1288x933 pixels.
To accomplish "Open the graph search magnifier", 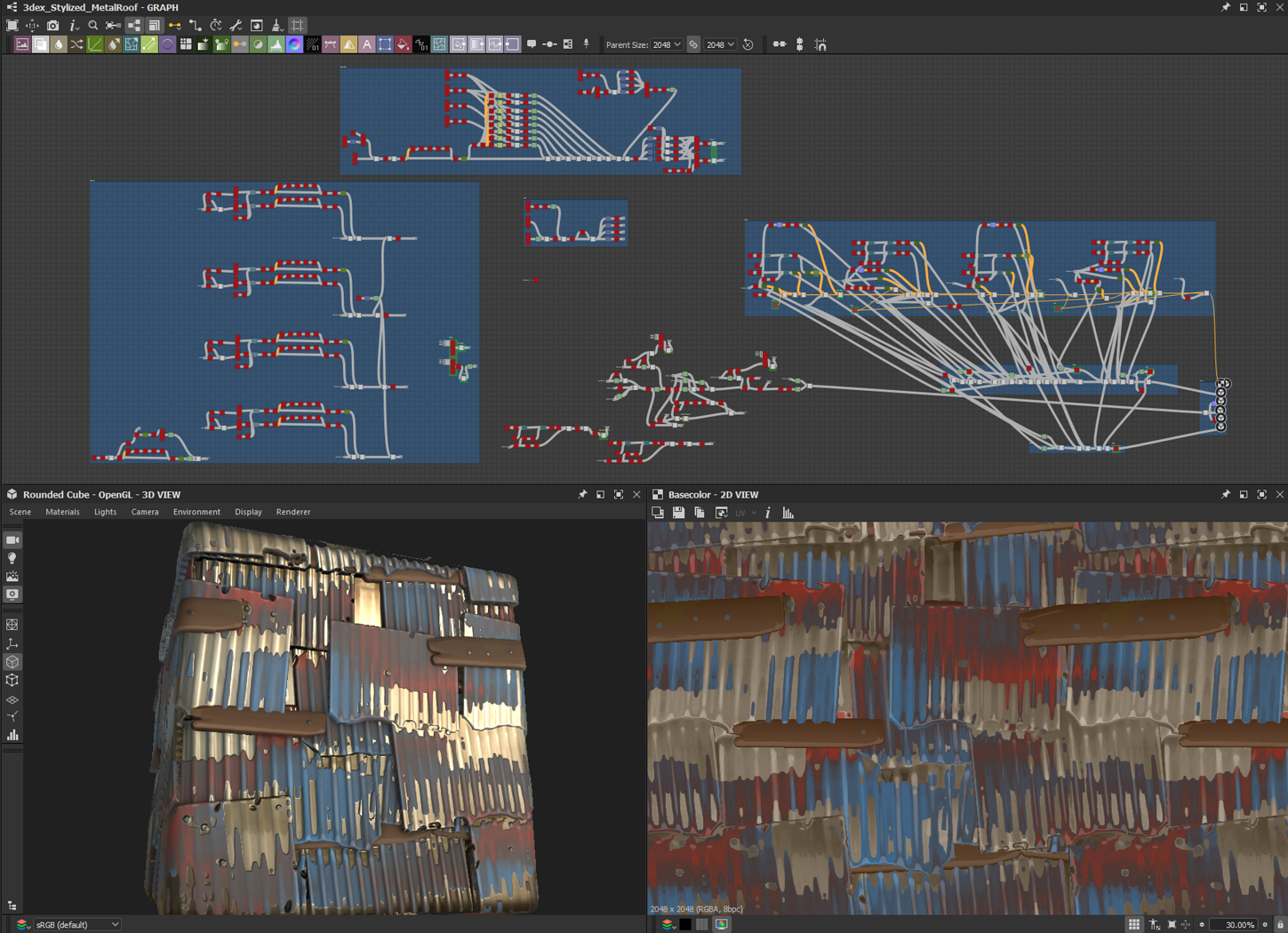I will coord(93,26).
